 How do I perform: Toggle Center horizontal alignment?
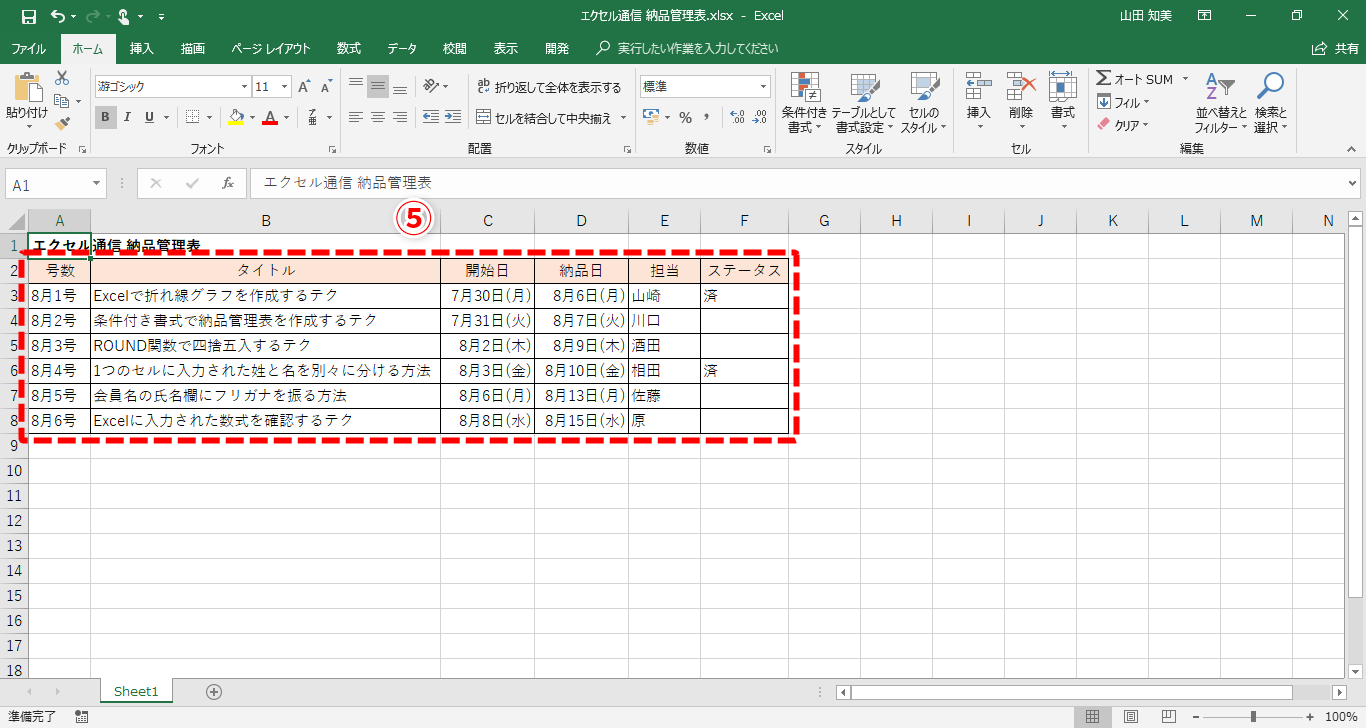(x=378, y=117)
